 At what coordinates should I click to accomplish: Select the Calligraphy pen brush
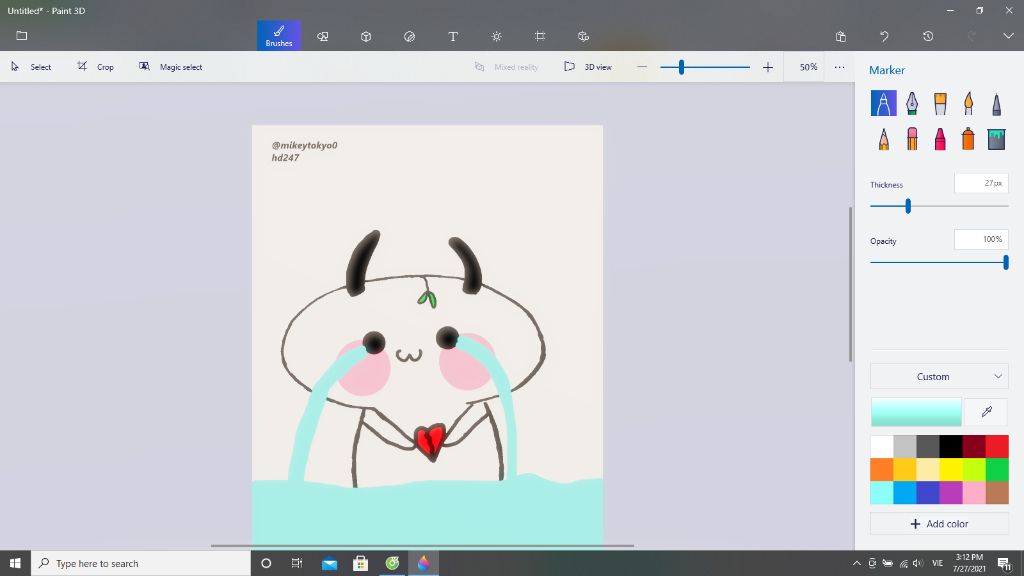tap(912, 103)
